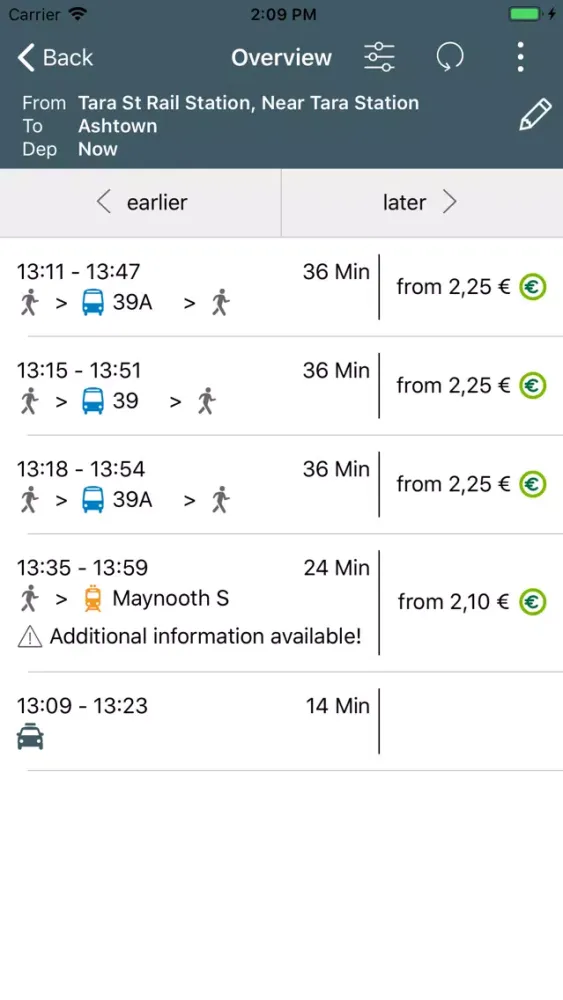Open the 13:35 - 13:59 Maynooth connection

pyautogui.click(x=281, y=603)
